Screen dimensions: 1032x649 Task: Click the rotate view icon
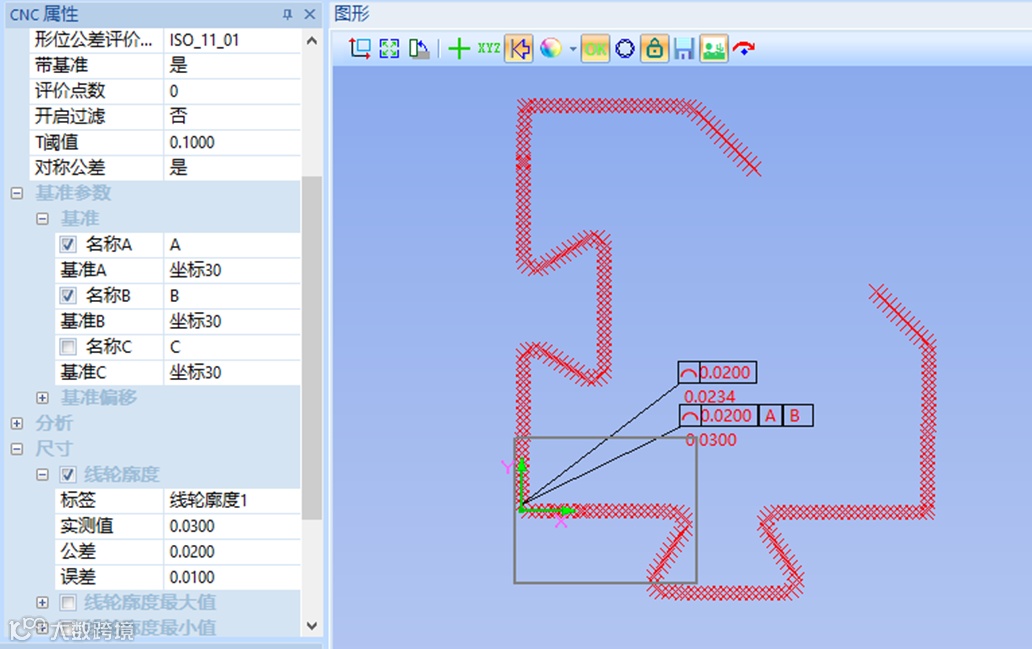pyautogui.click(x=419, y=48)
